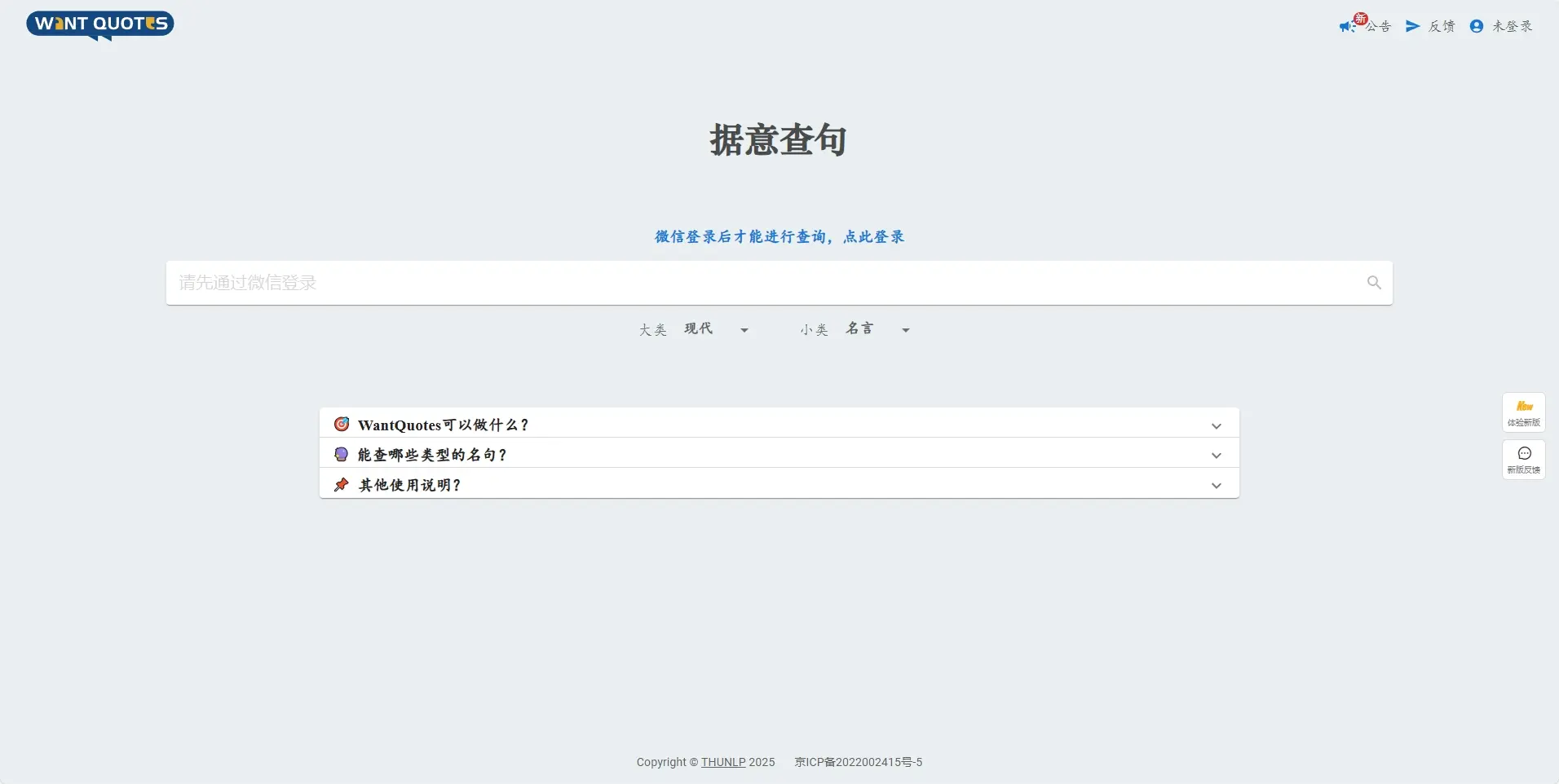Expand the 其他使用说明 chevron
Viewport: 1559px width, 784px height.
(1216, 486)
